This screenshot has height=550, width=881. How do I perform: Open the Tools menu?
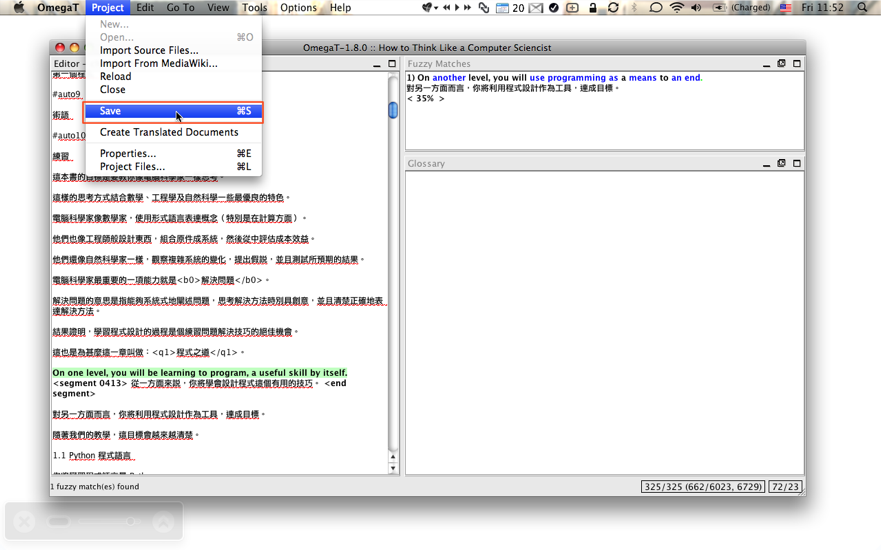tap(254, 7)
